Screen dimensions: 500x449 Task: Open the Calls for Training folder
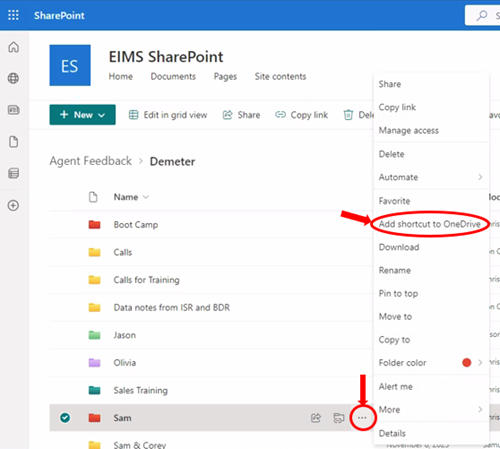(x=146, y=280)
